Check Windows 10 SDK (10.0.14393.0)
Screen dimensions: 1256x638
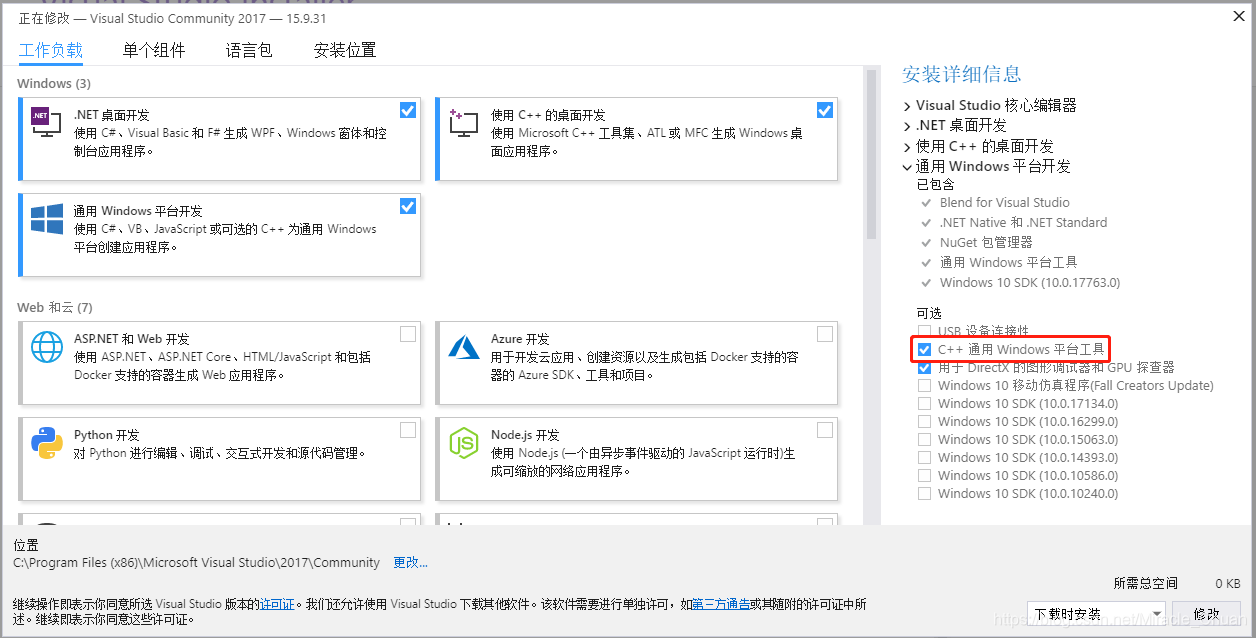924,458
